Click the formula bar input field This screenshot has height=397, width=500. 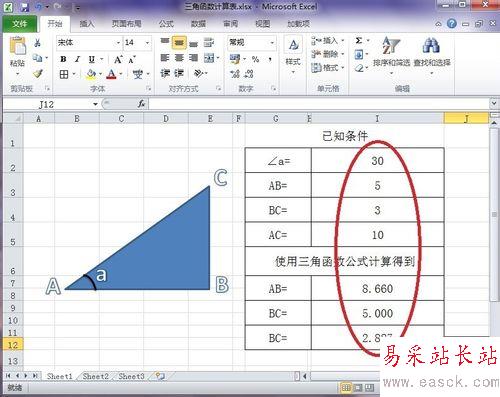pos(319,104)
